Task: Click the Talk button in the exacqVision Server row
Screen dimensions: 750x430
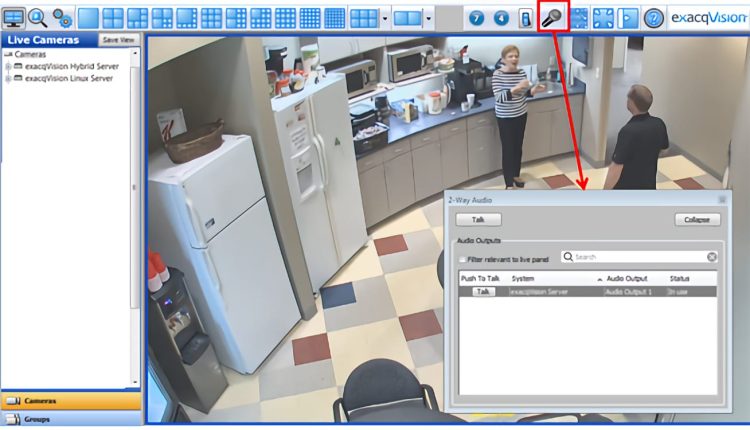Action: [483, 291]
